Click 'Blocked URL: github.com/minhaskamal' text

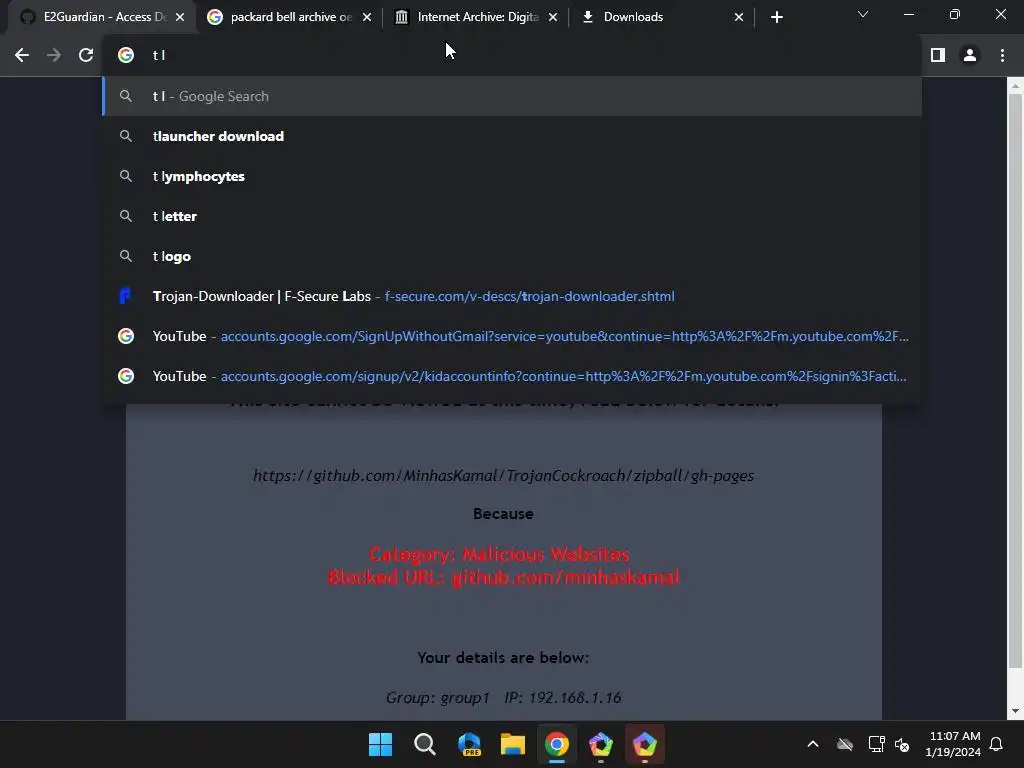coord(504,577)
